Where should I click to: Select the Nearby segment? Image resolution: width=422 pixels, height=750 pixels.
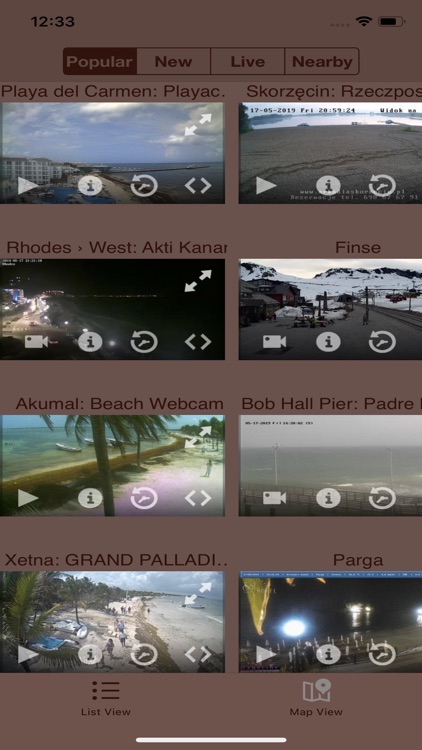(x=322, y=61)
